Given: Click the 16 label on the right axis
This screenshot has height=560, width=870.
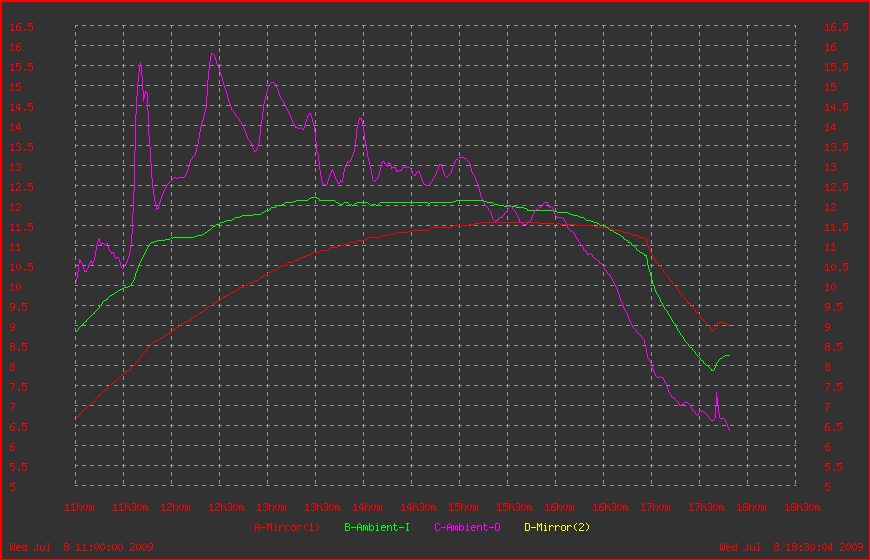Looking at the screenshot, I should [830, 47].
